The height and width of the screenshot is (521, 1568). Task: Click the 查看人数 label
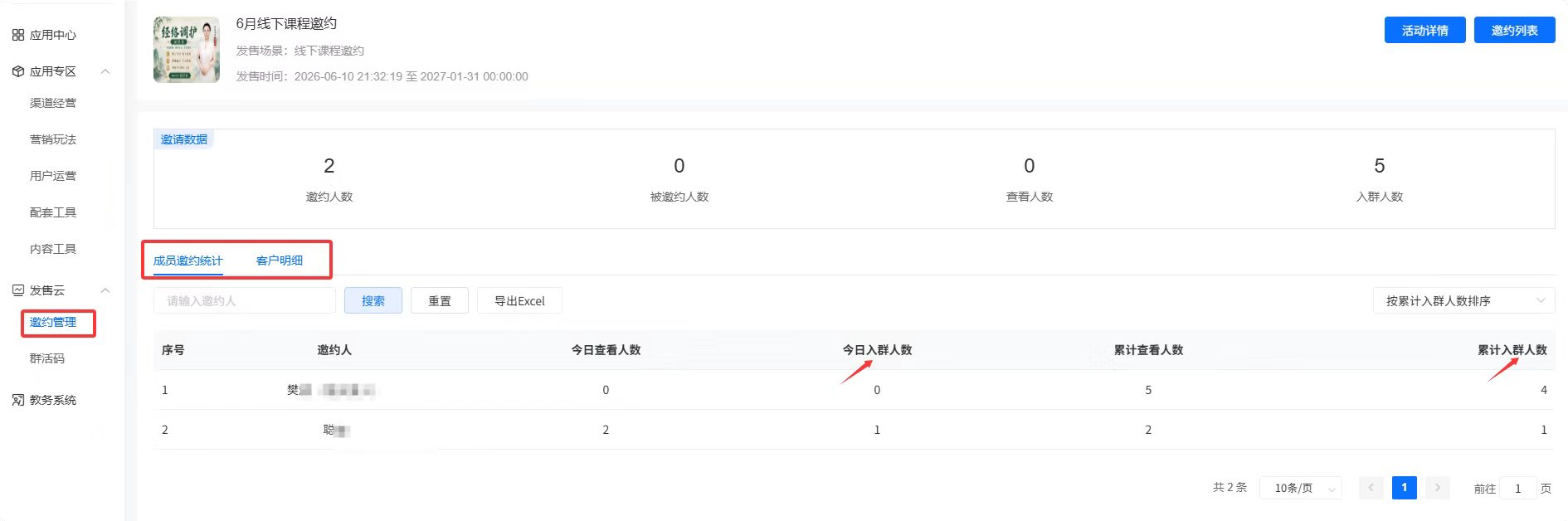pyautogui.click(x=1030, y=197)
